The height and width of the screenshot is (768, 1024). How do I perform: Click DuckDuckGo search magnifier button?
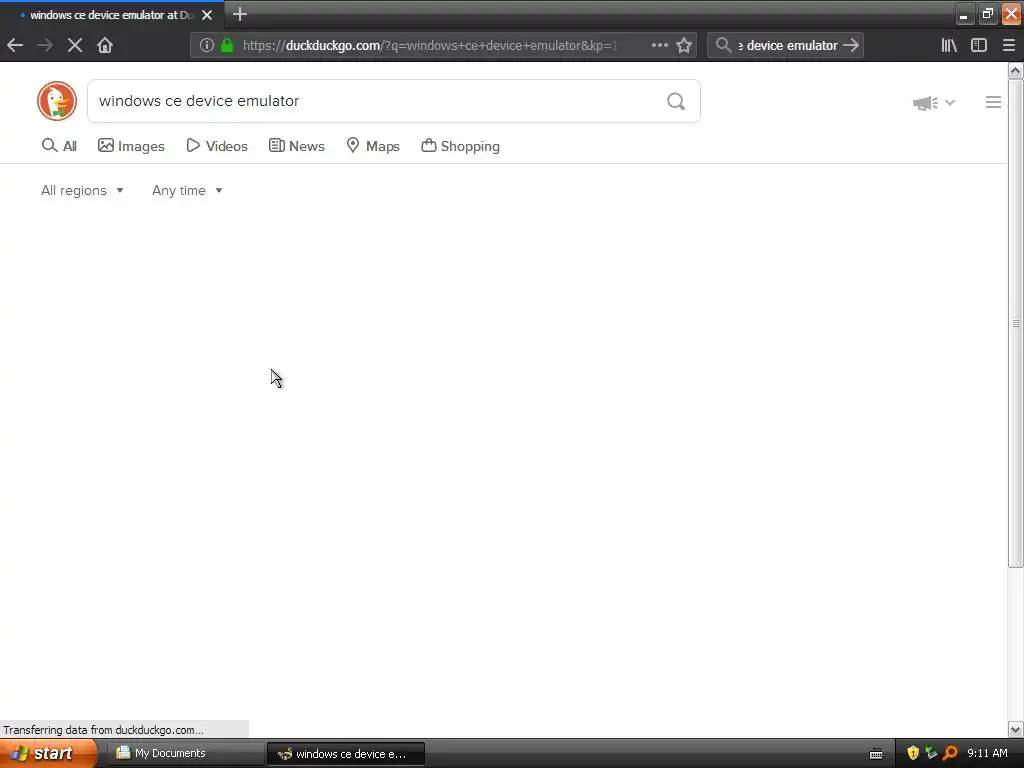click(x=676, y=101)
